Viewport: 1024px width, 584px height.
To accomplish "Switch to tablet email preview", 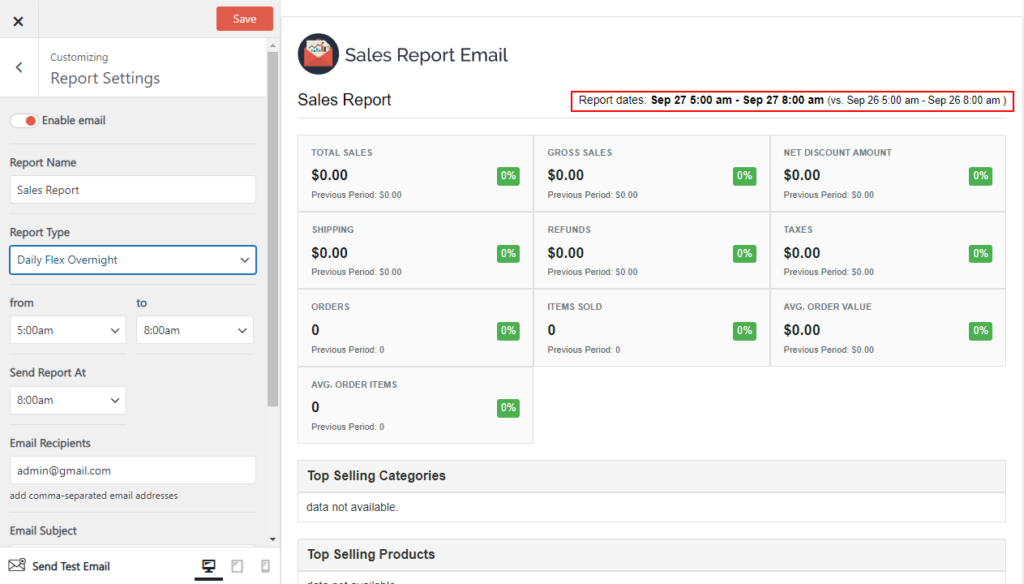I will tap(237, 565).
